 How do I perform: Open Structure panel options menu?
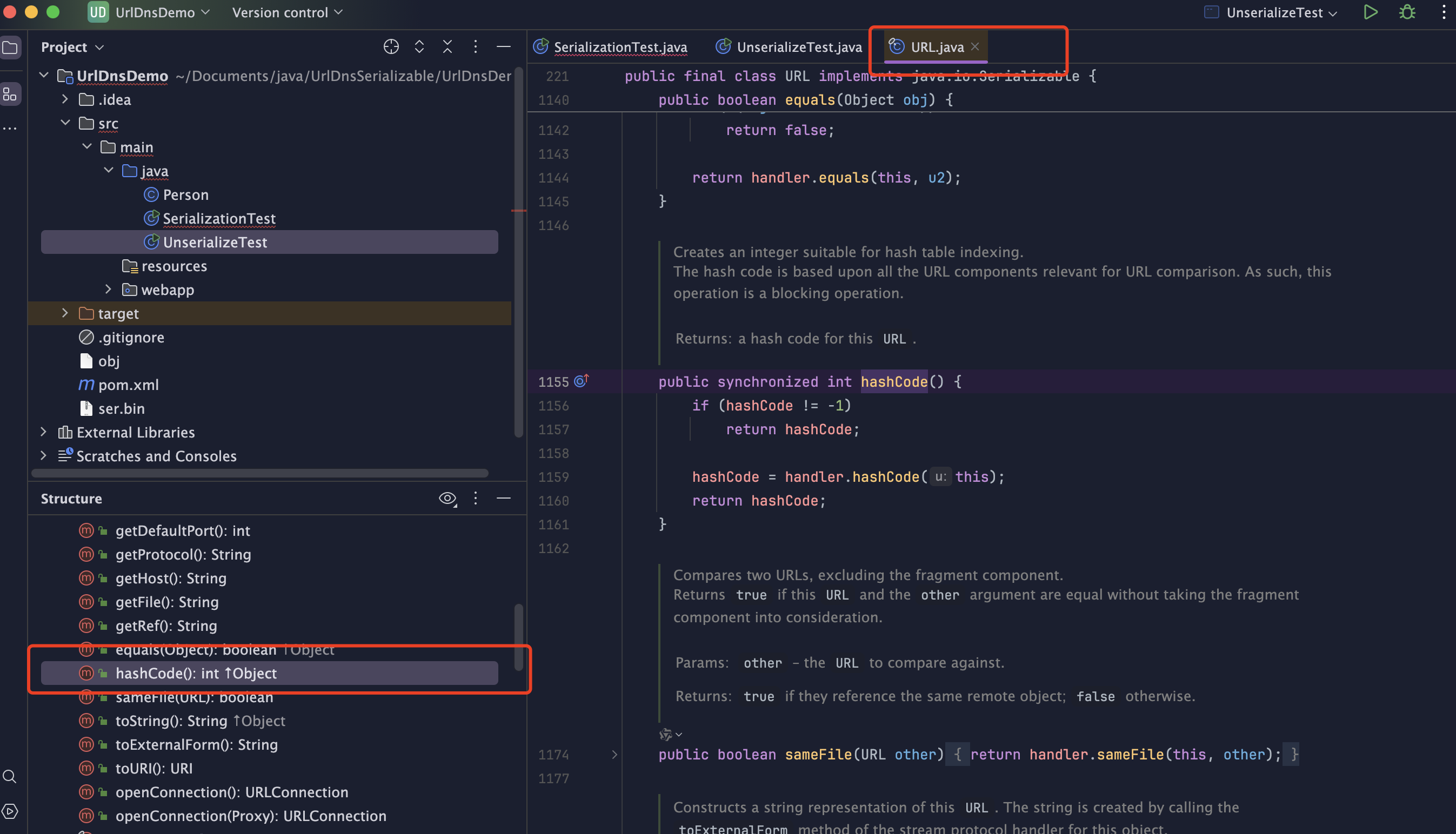point(476,499)
